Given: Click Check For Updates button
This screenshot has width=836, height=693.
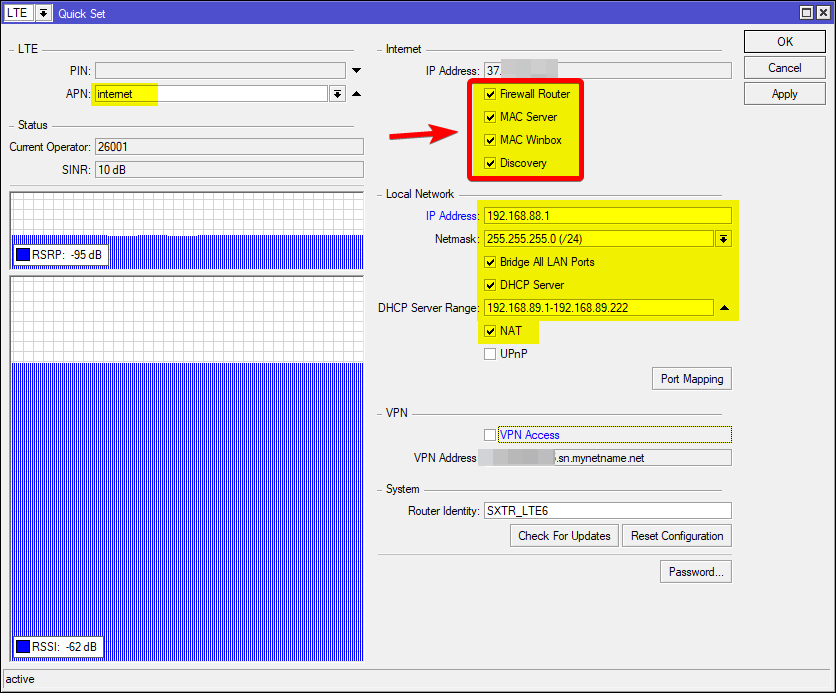Looking at the screenshot, I should [x=564, y=535].
